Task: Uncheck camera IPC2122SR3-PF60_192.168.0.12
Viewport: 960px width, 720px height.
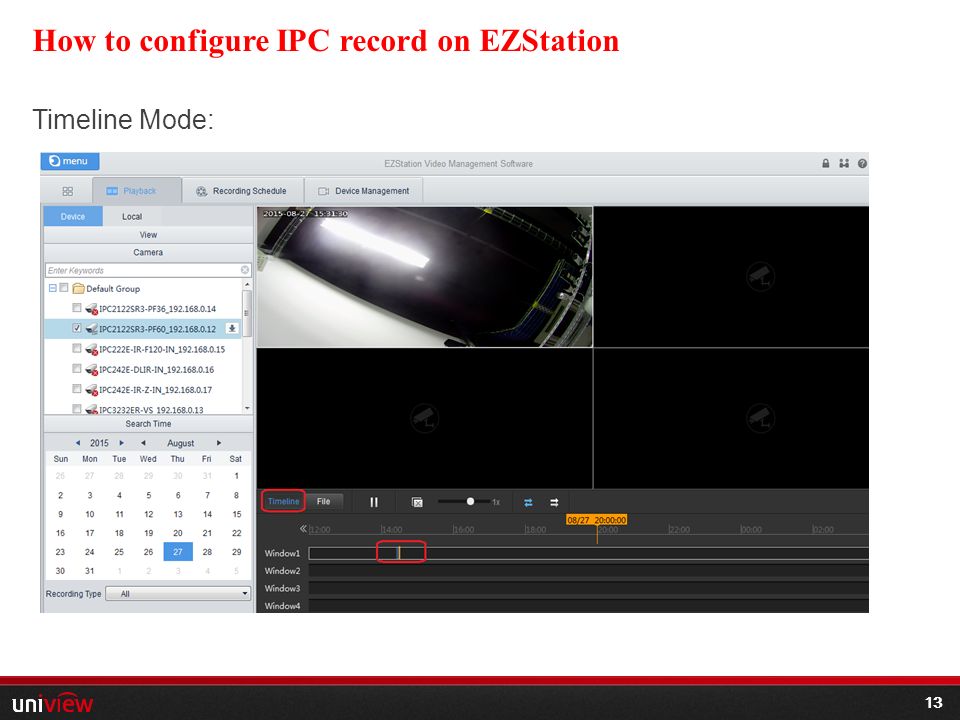Action: pyautogui.click(x=77, y=328)
